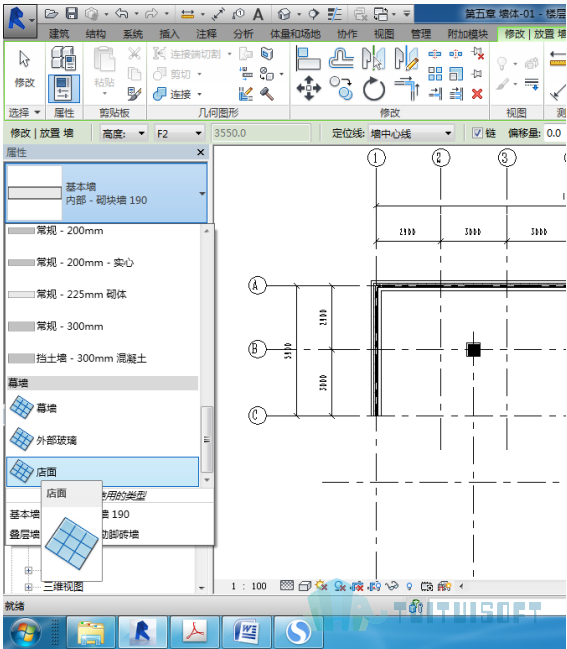Click the Text (A) tool in quick toolbar
The height and width of the screenshot is (649, 567).
258,14
